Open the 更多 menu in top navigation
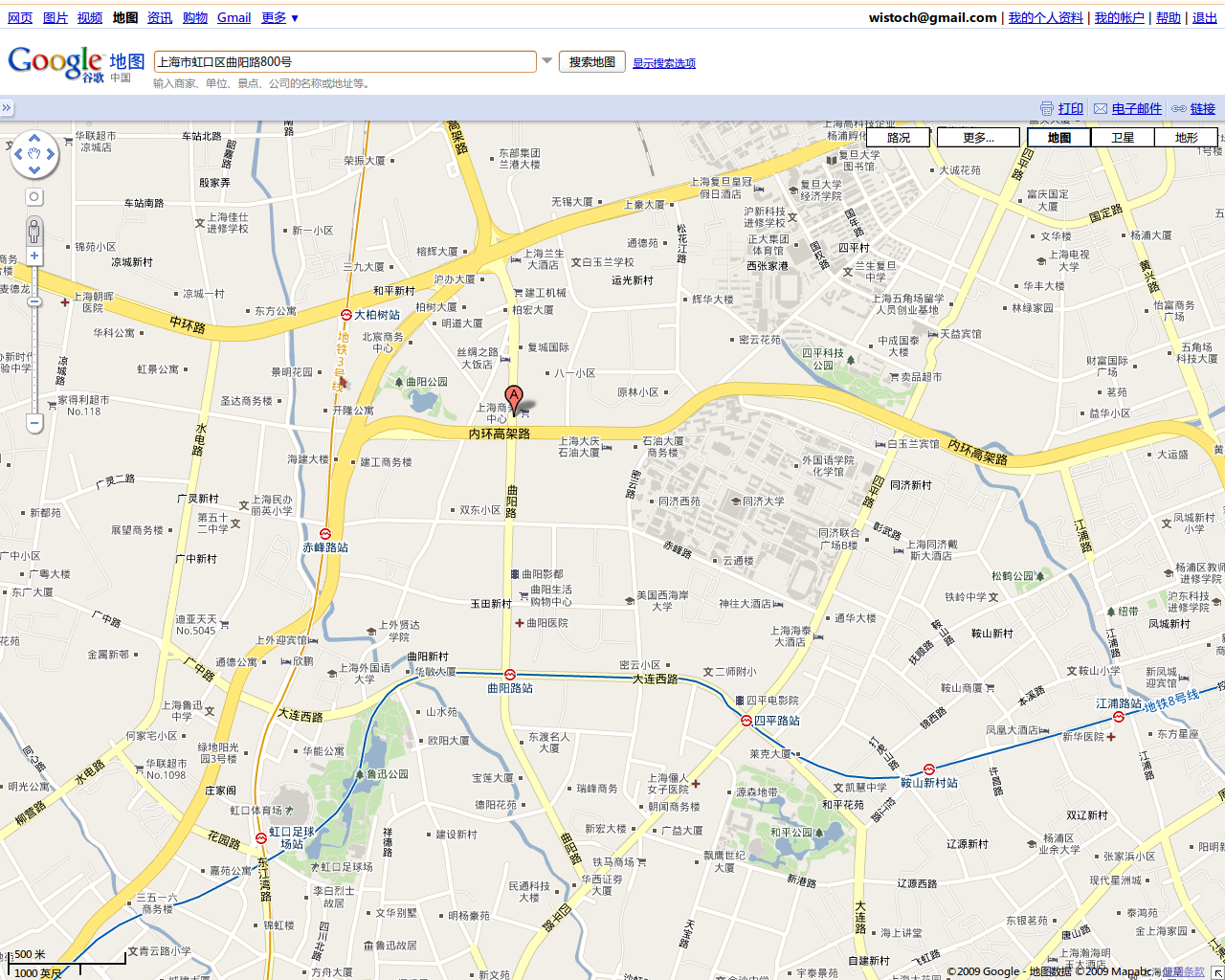1225x980 pixels. pyautogui.click(x=280, y=17)
